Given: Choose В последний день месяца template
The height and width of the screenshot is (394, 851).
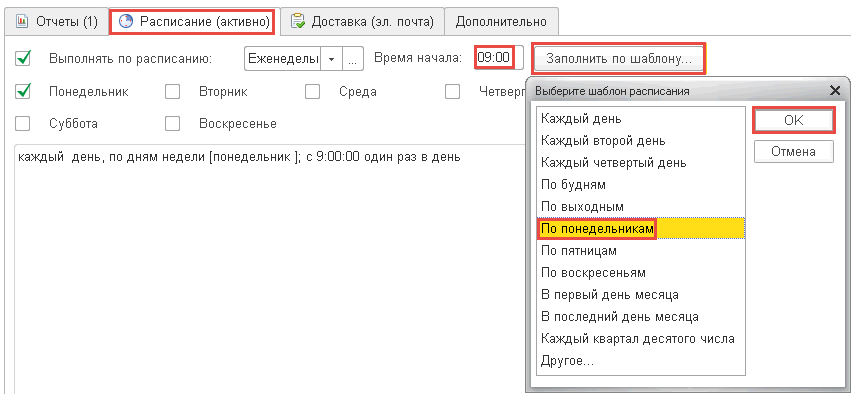Looking at the screenshot, I should click(x=640, y=317).
